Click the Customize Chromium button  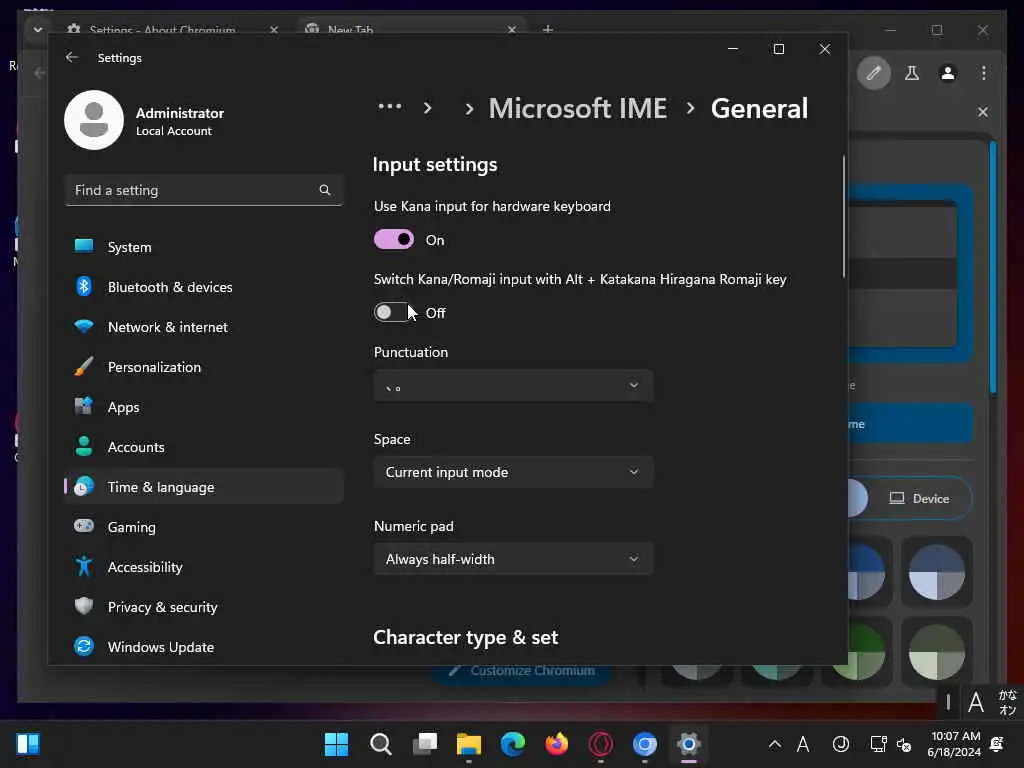522,671
